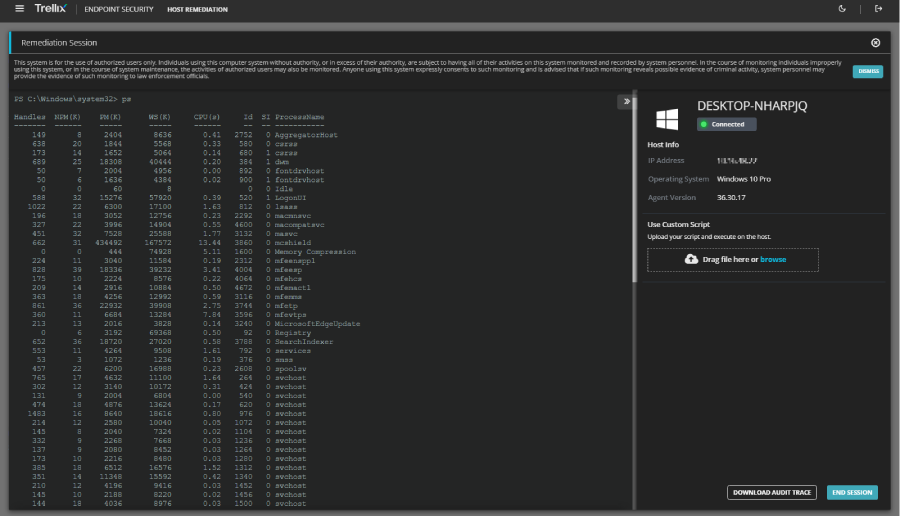900x516 pixels.
Task: Click the Idle process name
Action: (284, 189)
